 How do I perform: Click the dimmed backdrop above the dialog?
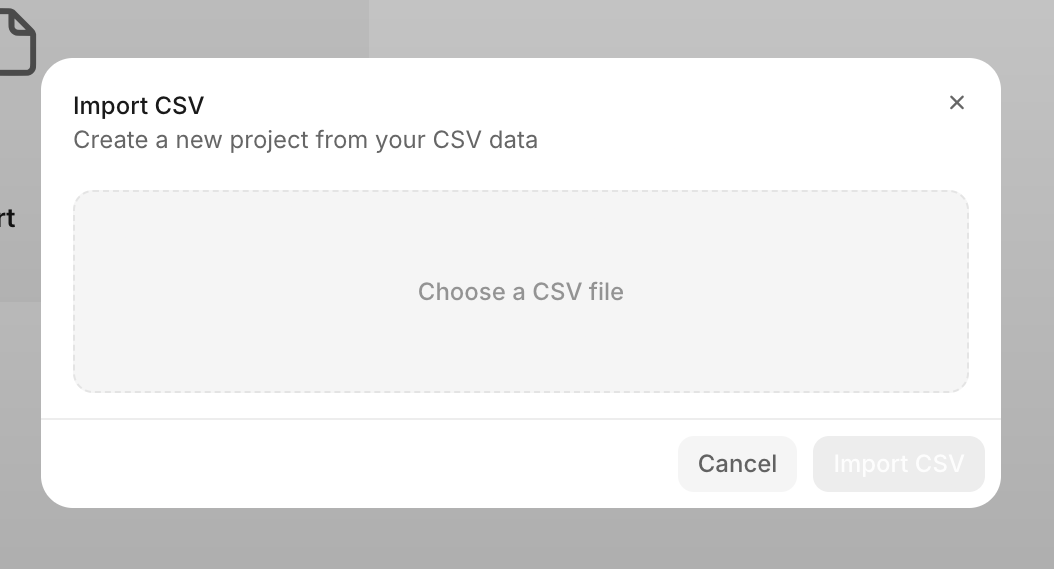(700, 28)
